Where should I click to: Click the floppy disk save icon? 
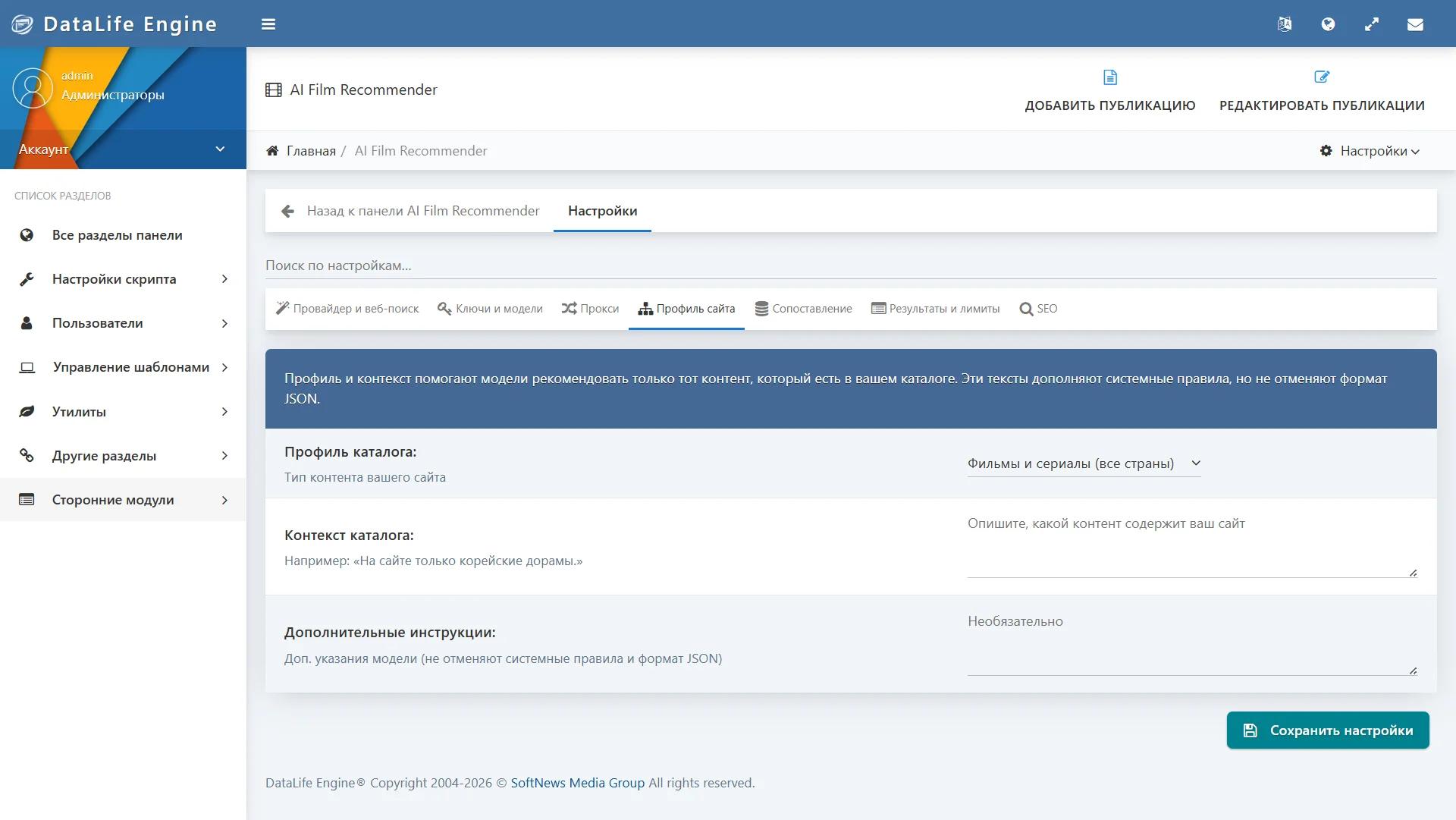click(x=1250, y=730)
